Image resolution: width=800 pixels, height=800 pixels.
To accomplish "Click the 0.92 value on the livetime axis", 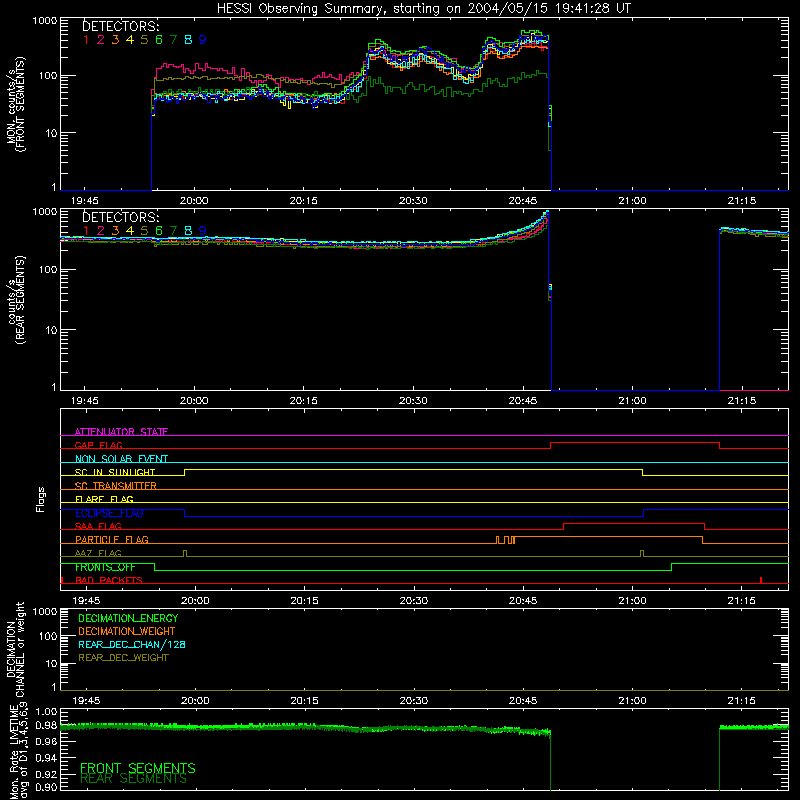I will pyautogui.click(x=46, y=774).
